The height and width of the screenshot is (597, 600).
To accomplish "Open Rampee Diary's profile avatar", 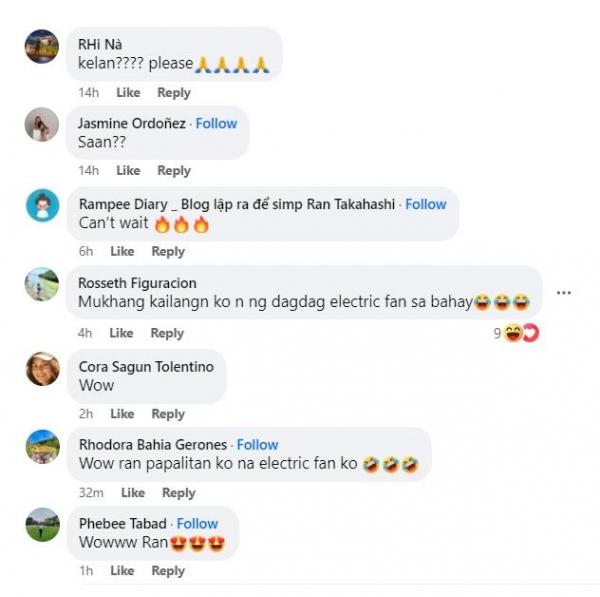I will pyautogui.click(x=42, y=205).
